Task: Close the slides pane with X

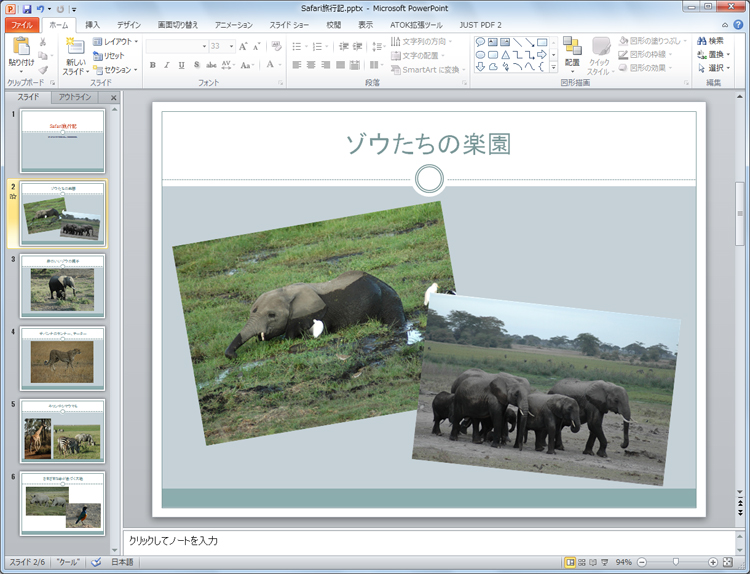Action: [113, 98]
